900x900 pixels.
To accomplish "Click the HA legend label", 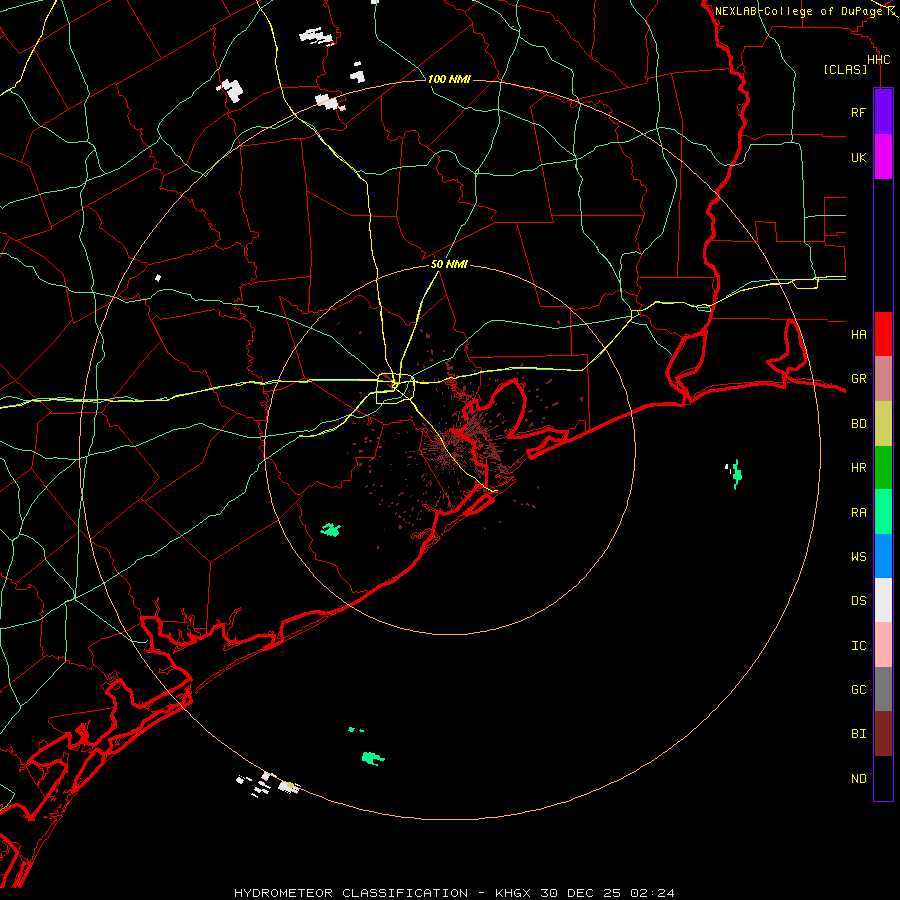I will 858,335.
